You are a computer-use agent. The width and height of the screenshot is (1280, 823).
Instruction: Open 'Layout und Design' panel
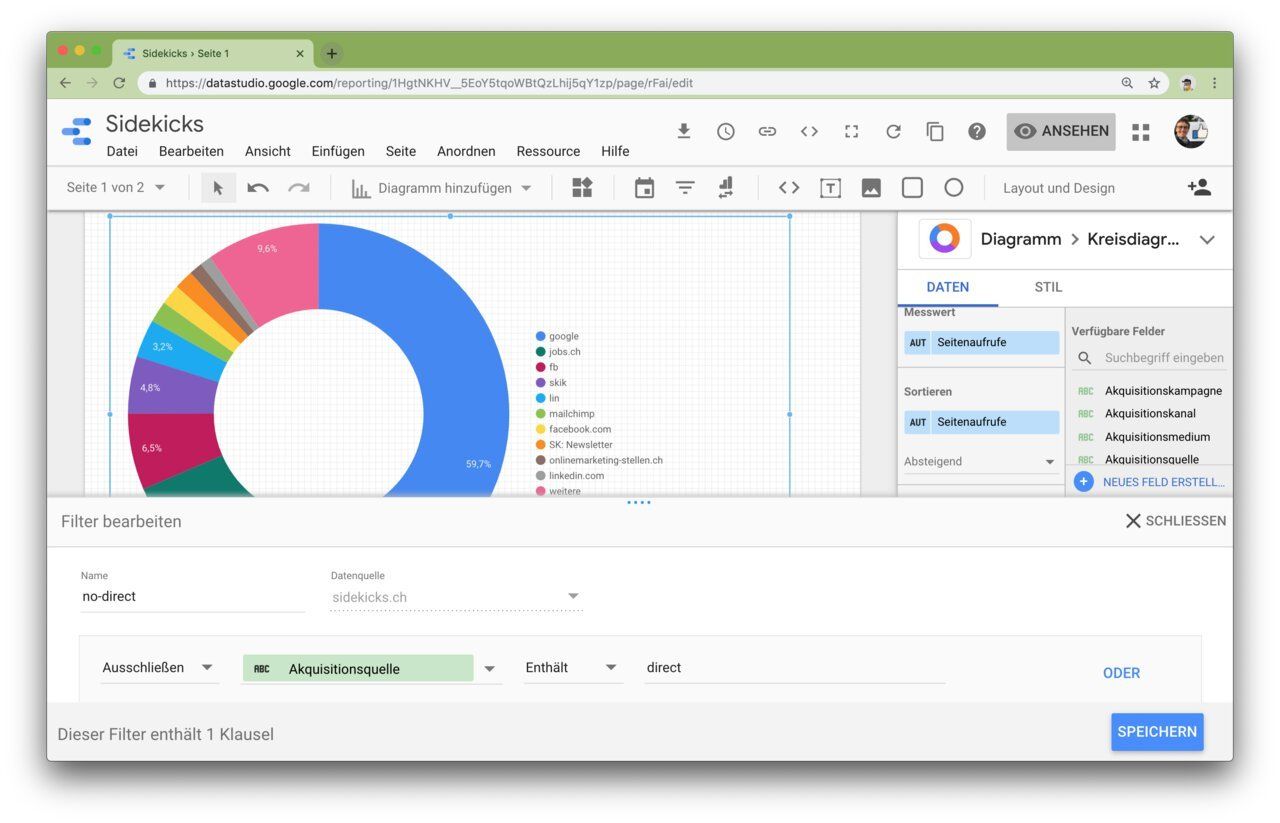point(1059,188)
